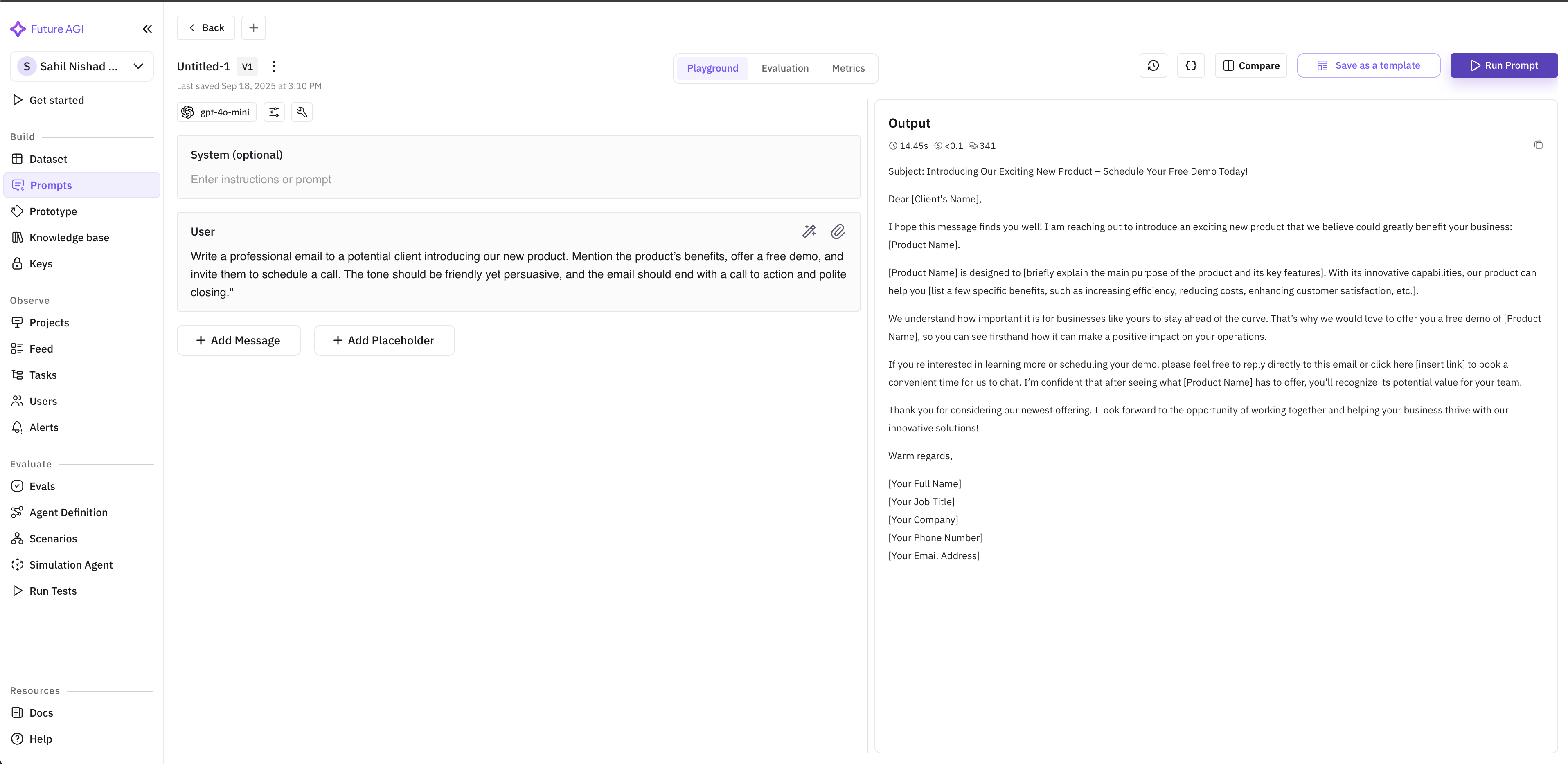Click plus icon next to Back

click(253, 28)
